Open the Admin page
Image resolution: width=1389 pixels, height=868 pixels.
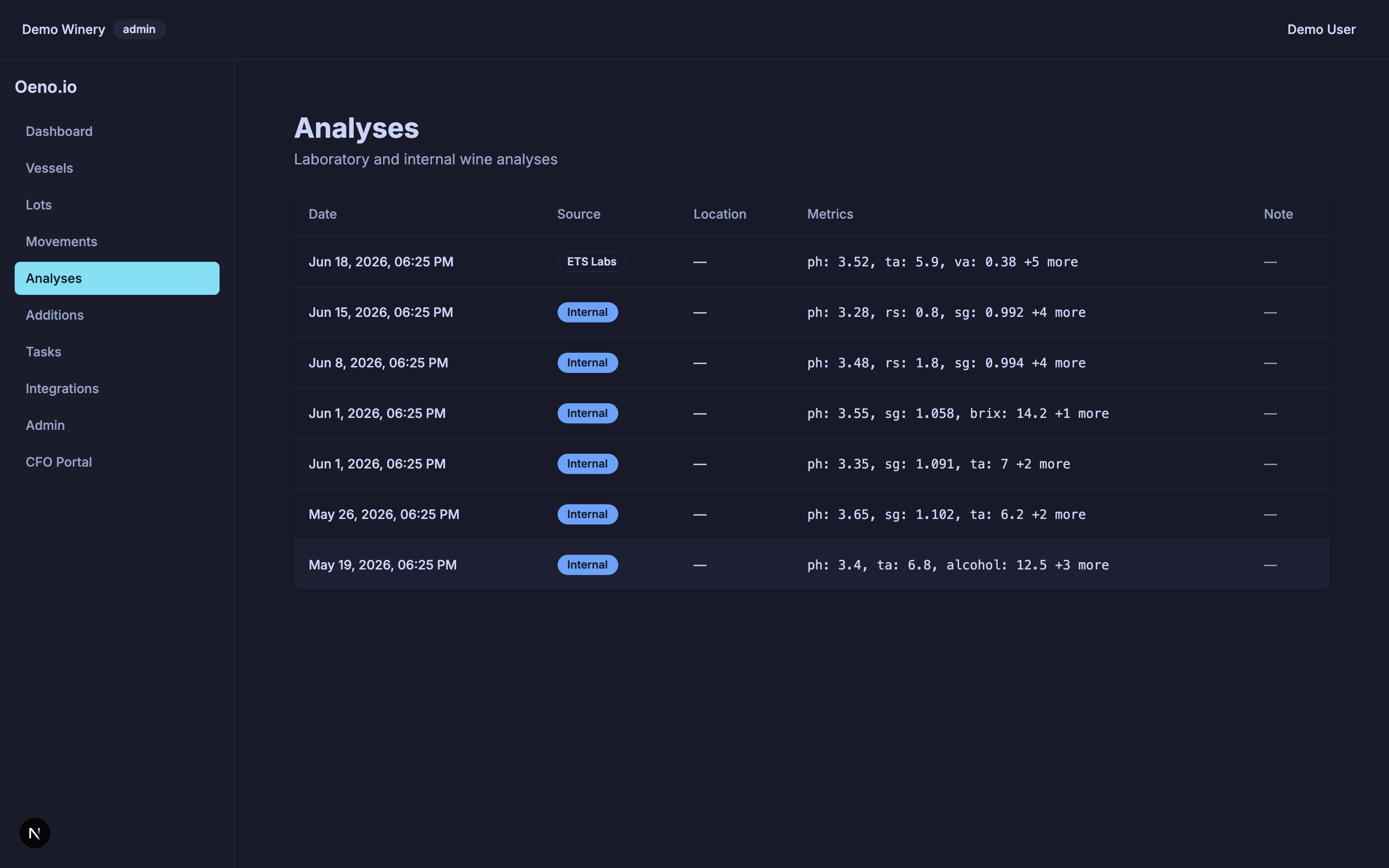[117, 425]
